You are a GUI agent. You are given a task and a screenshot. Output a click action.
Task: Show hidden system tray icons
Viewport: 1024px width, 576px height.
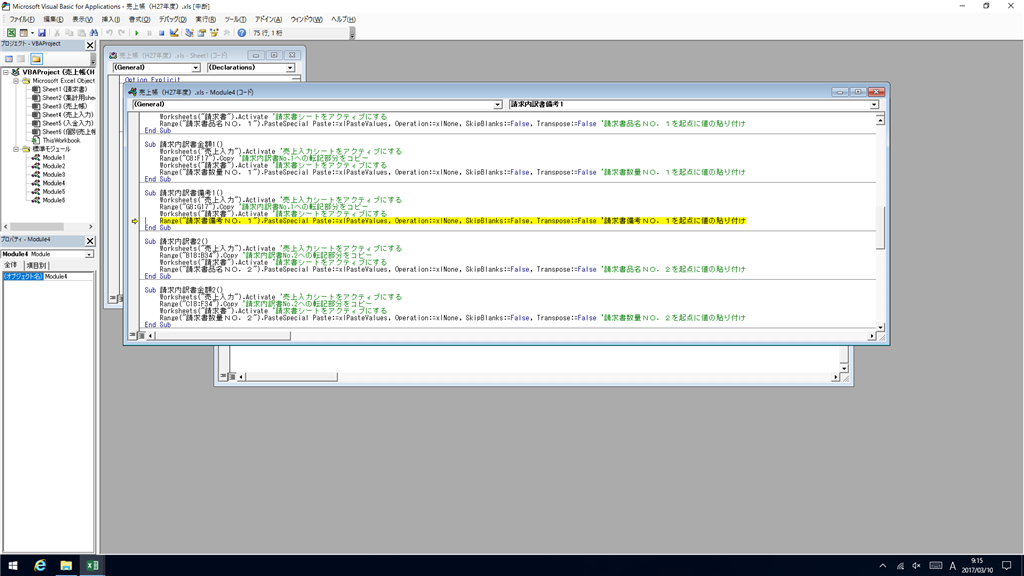(x=883, y=566)
